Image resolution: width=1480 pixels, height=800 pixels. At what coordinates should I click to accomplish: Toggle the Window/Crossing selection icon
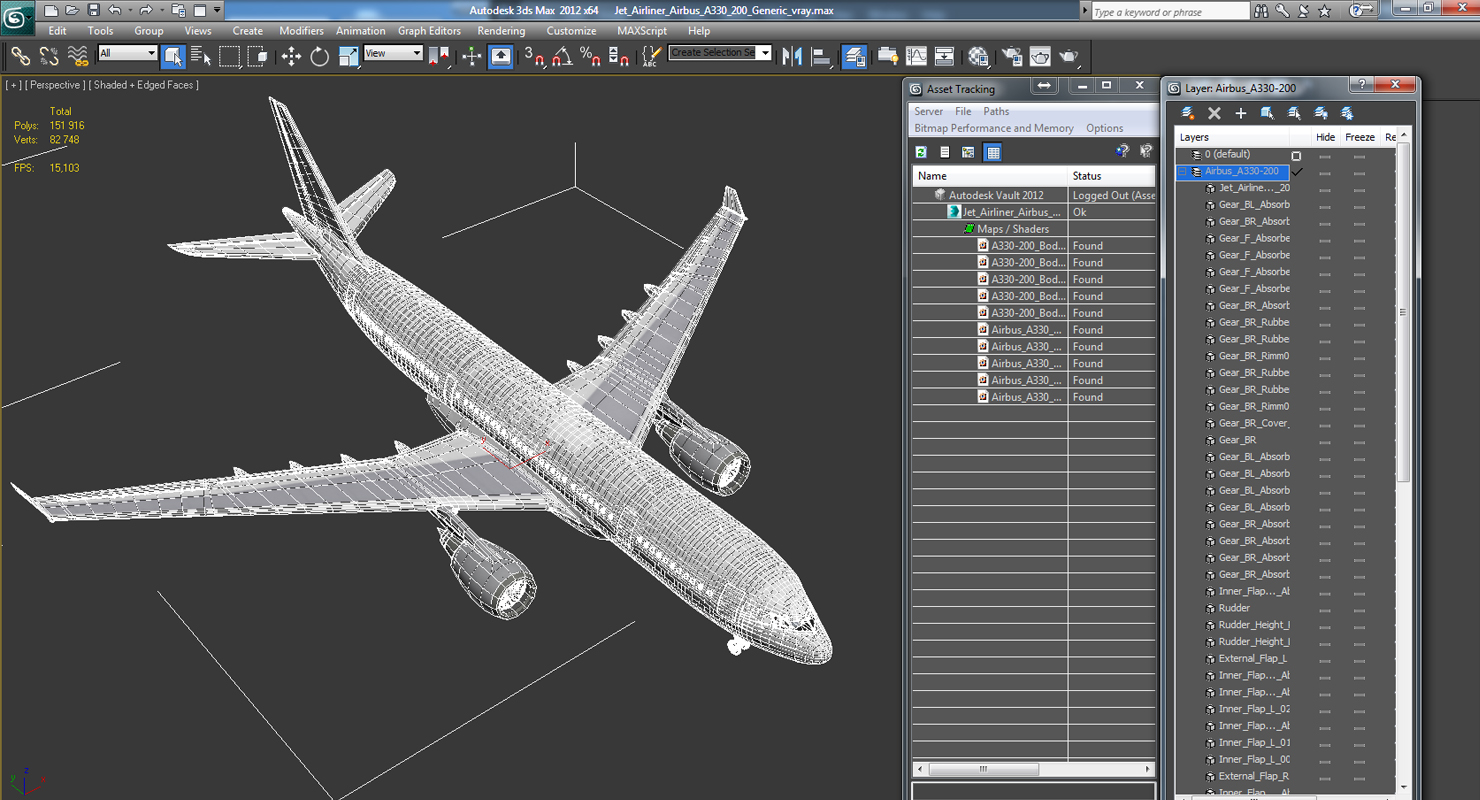[x=257, y=56]
